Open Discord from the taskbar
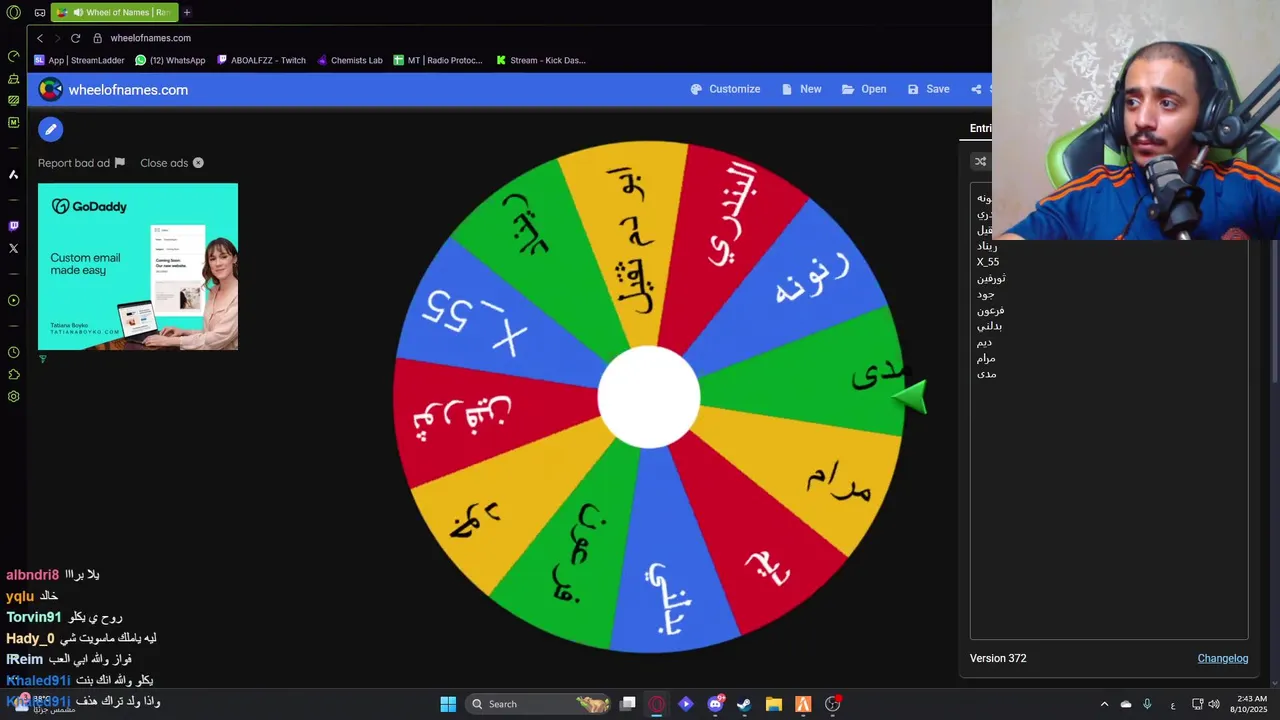The image size is (1280, 720). pos(716,704)
